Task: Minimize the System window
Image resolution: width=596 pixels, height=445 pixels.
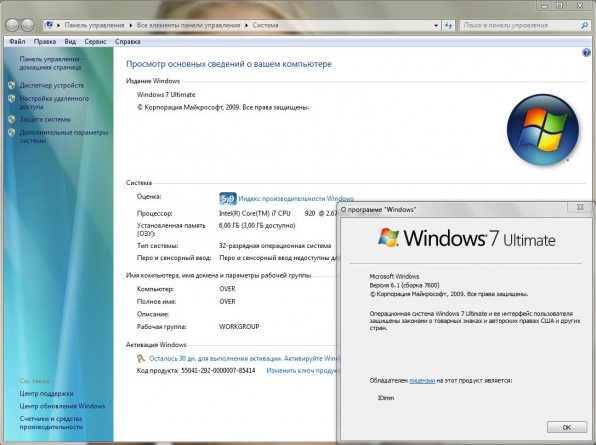Action: click(545, 5)
